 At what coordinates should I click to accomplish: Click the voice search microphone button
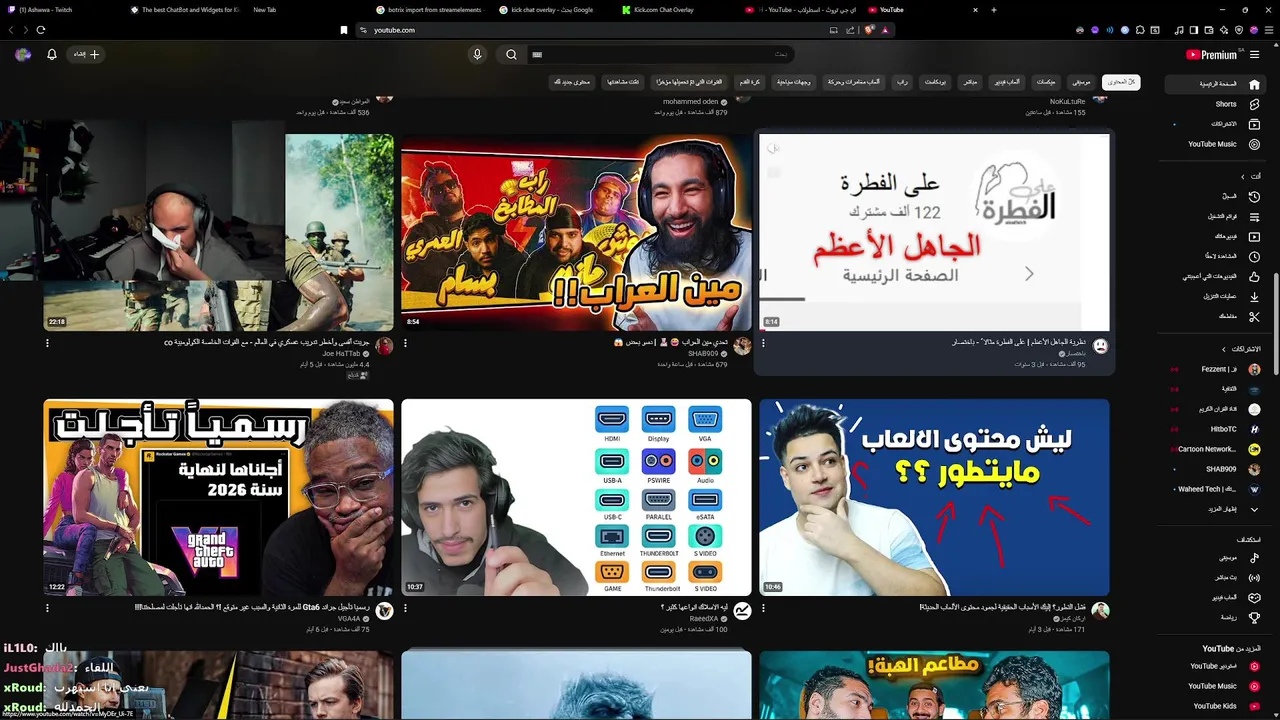click(477, 55)
